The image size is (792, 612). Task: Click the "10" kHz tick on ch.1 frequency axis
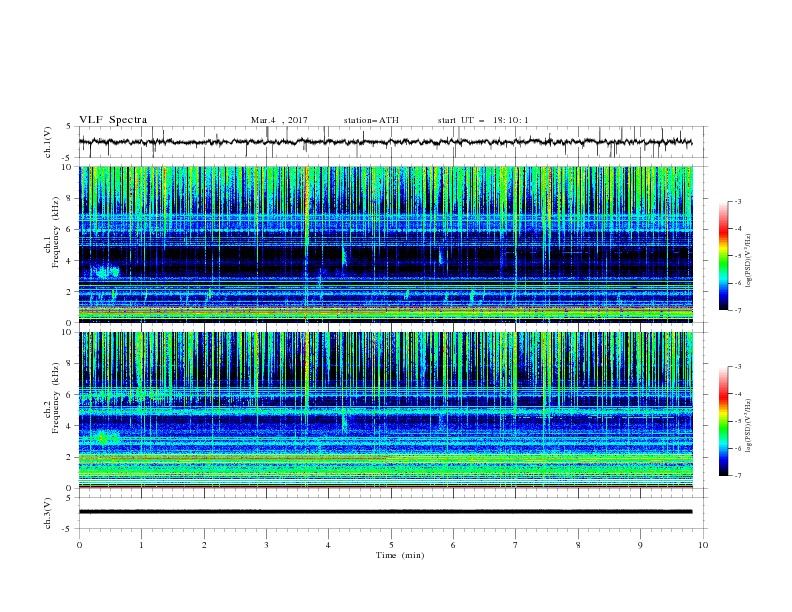tap(66, 167)
